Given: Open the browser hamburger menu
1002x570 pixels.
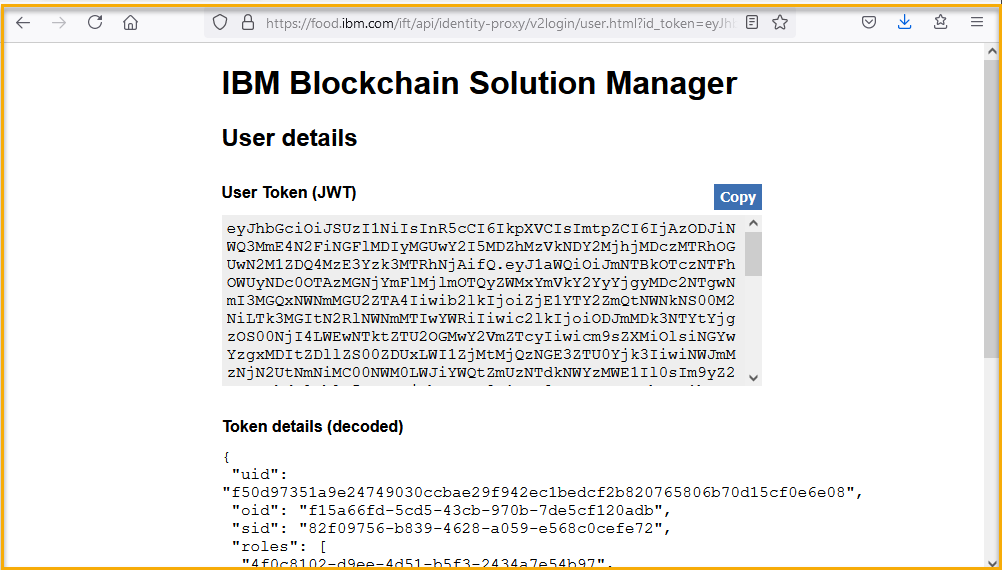Looking at the screenshot, I should [x=976, y=22].
